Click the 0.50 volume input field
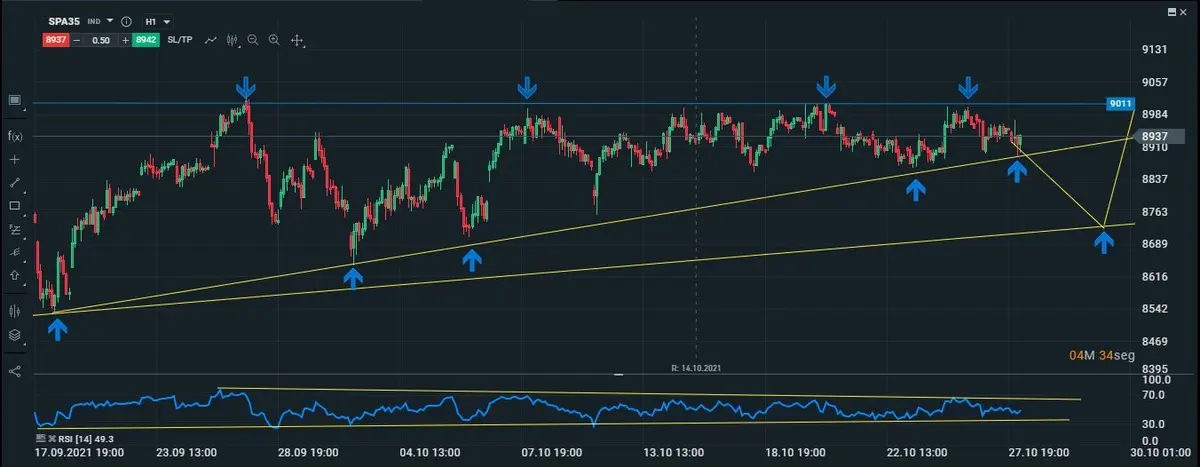Screen dimensions: 1200x467 (101, 40)
